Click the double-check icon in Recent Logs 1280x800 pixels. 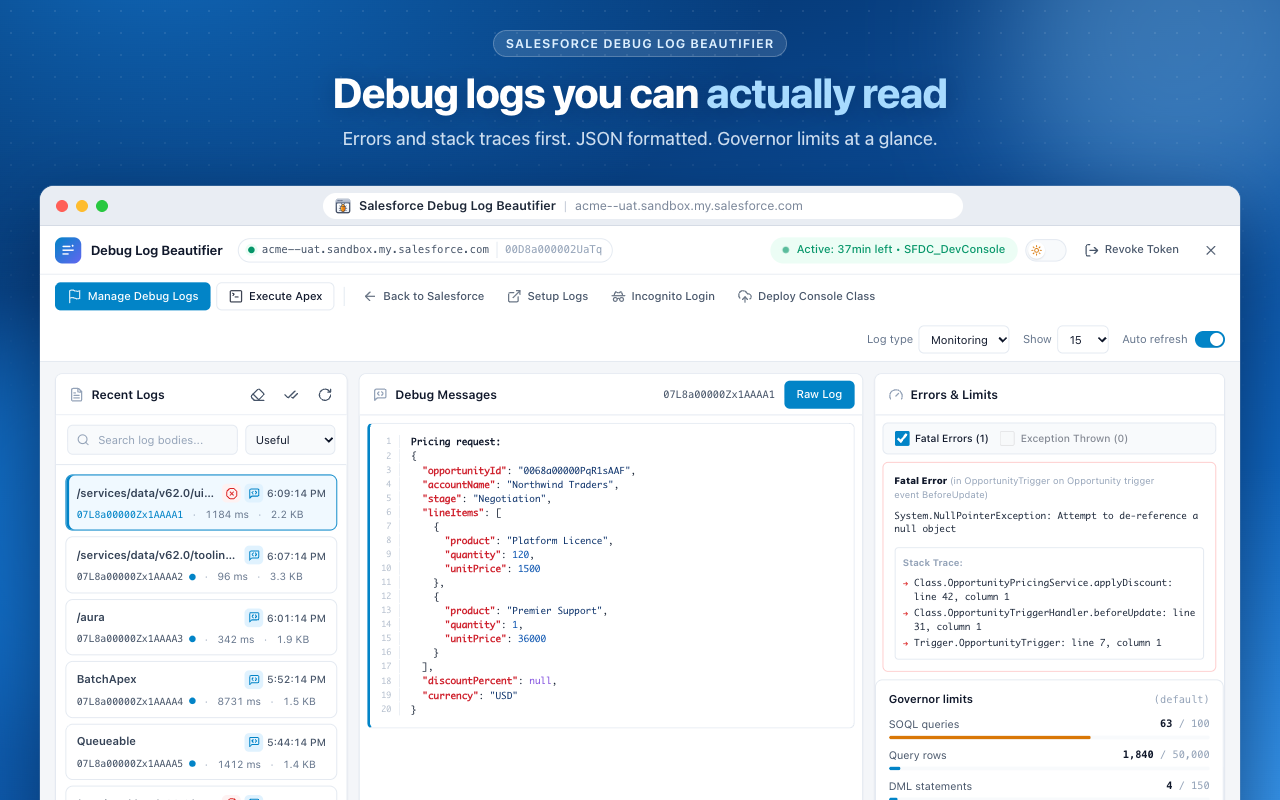pyautogui.click(x=291, y=395)
